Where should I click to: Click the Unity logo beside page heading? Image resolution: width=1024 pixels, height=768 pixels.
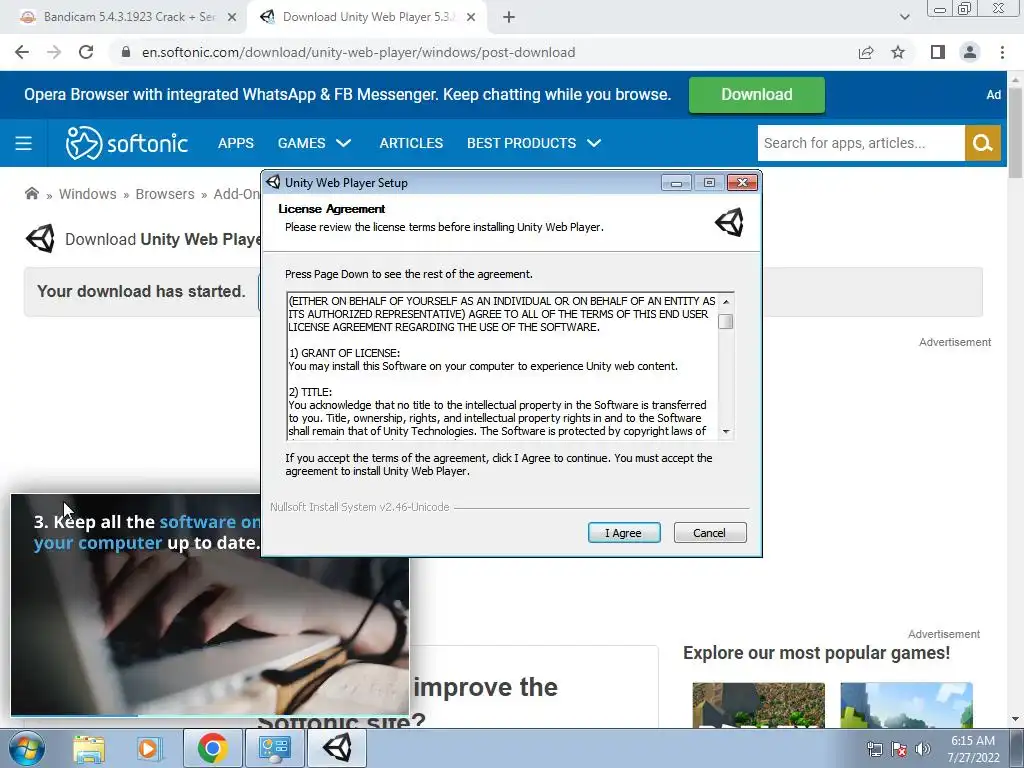click(40, 239)
